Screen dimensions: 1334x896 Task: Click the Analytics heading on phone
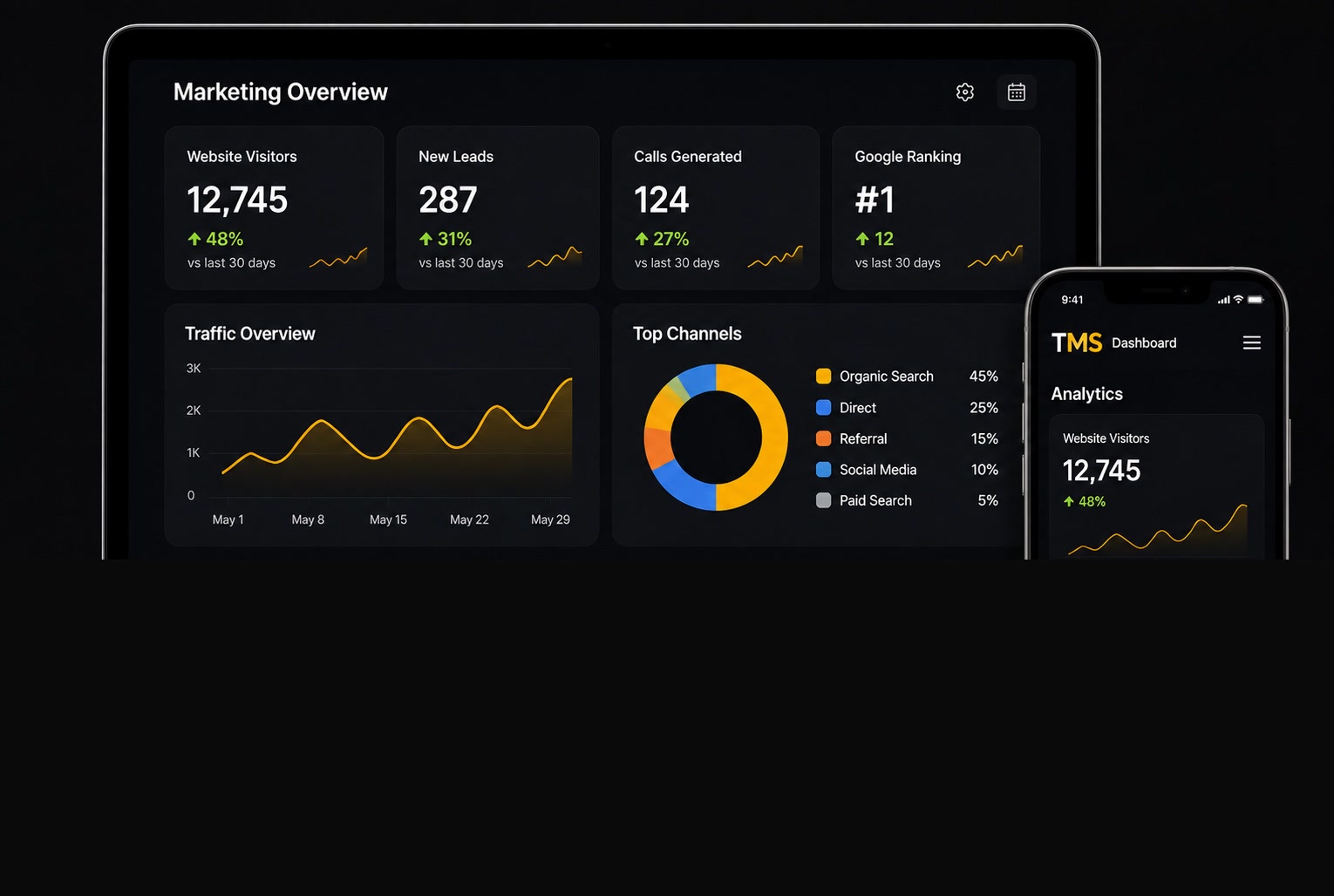[1087, 394]
